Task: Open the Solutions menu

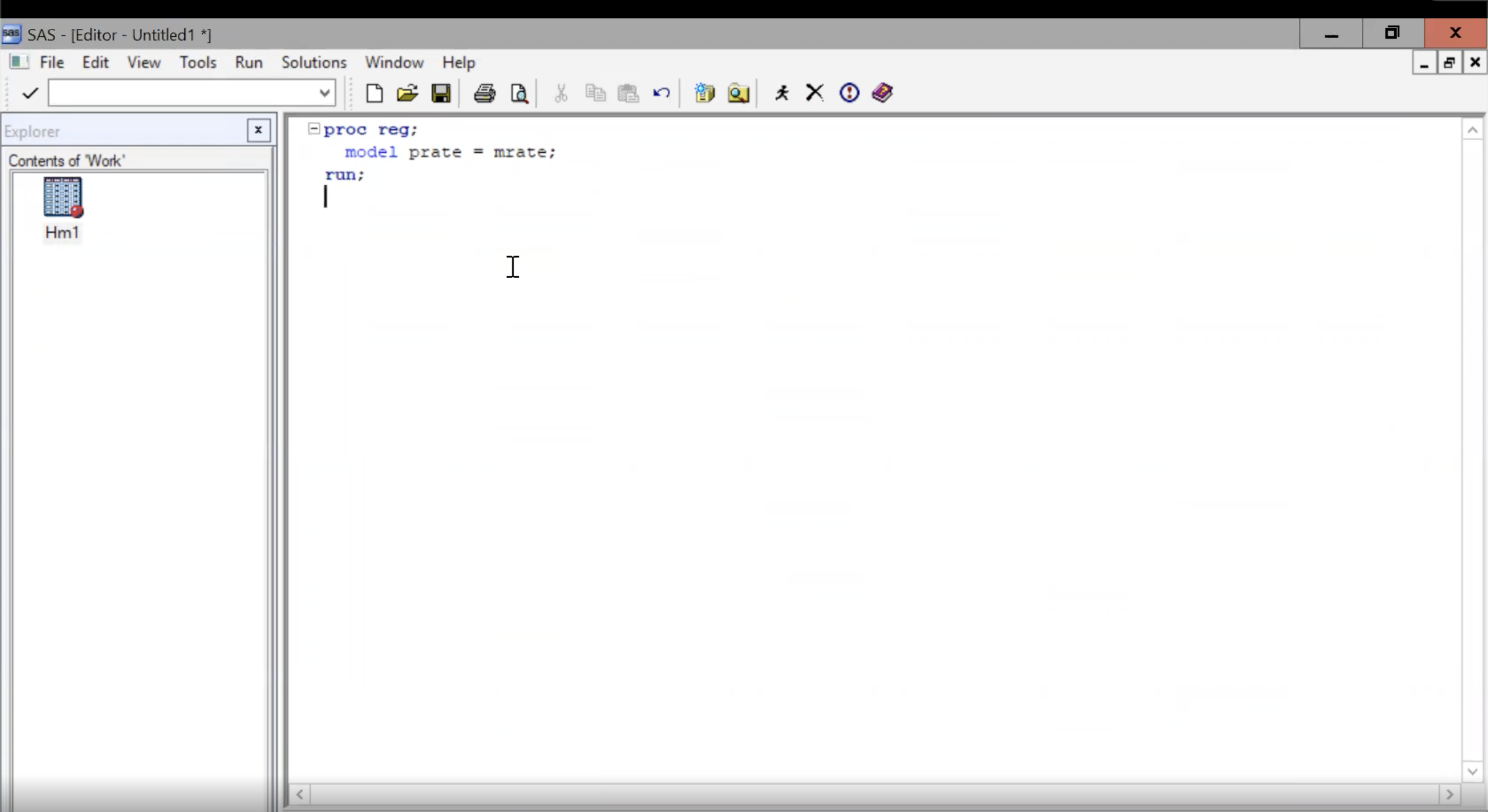Action: (314, 62)
